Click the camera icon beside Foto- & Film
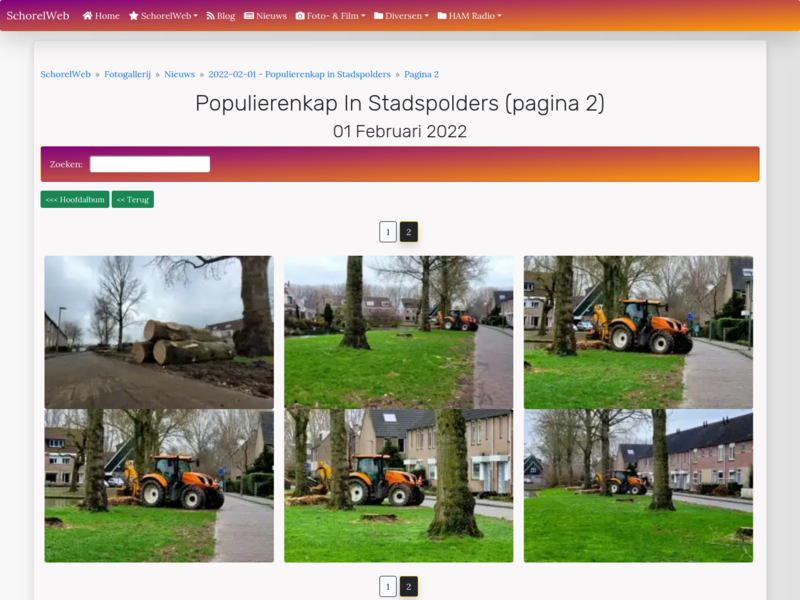The height and width of the screenshot is (600, 800). [300, 16]
